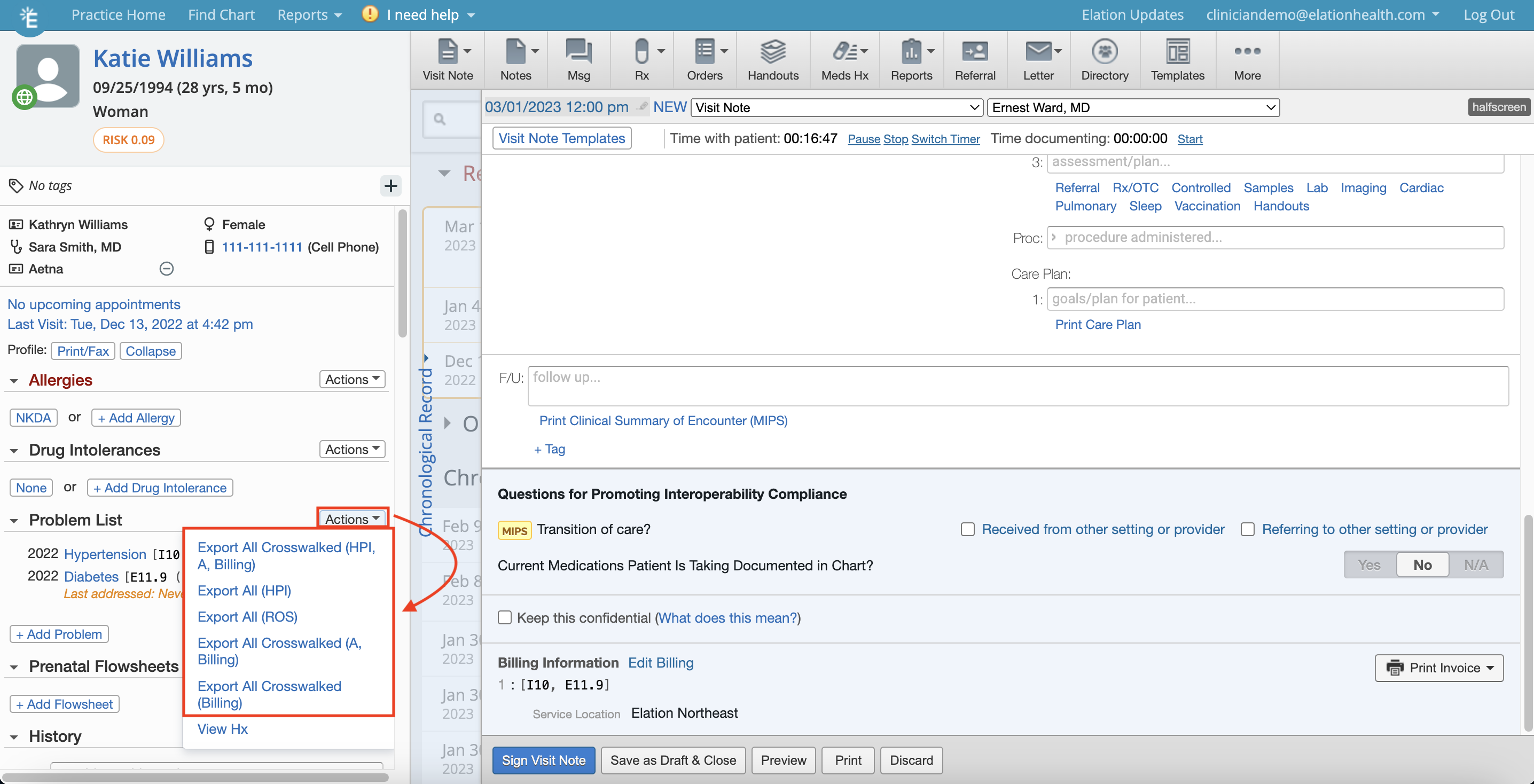1534x784 pixels.
Task: Open the Problem List Actions dropdown
Action: tap(351, 519)
